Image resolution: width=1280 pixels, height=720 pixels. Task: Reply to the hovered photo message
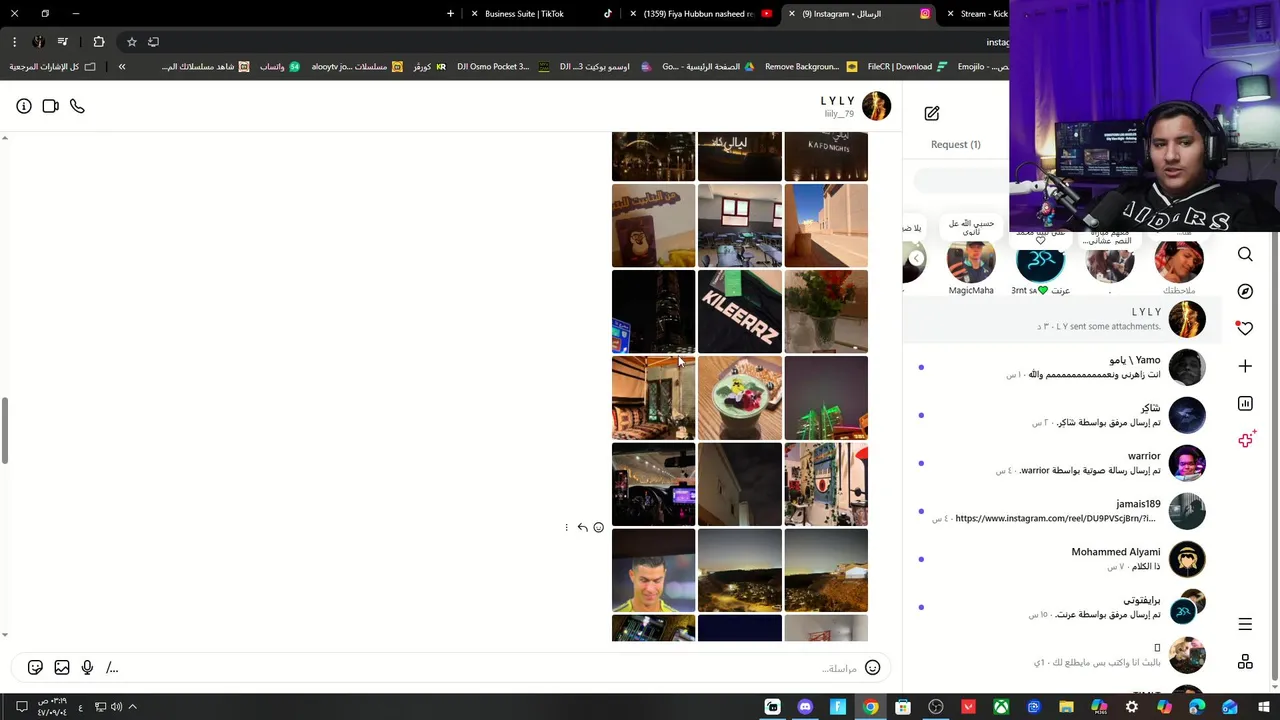[582, 527]
